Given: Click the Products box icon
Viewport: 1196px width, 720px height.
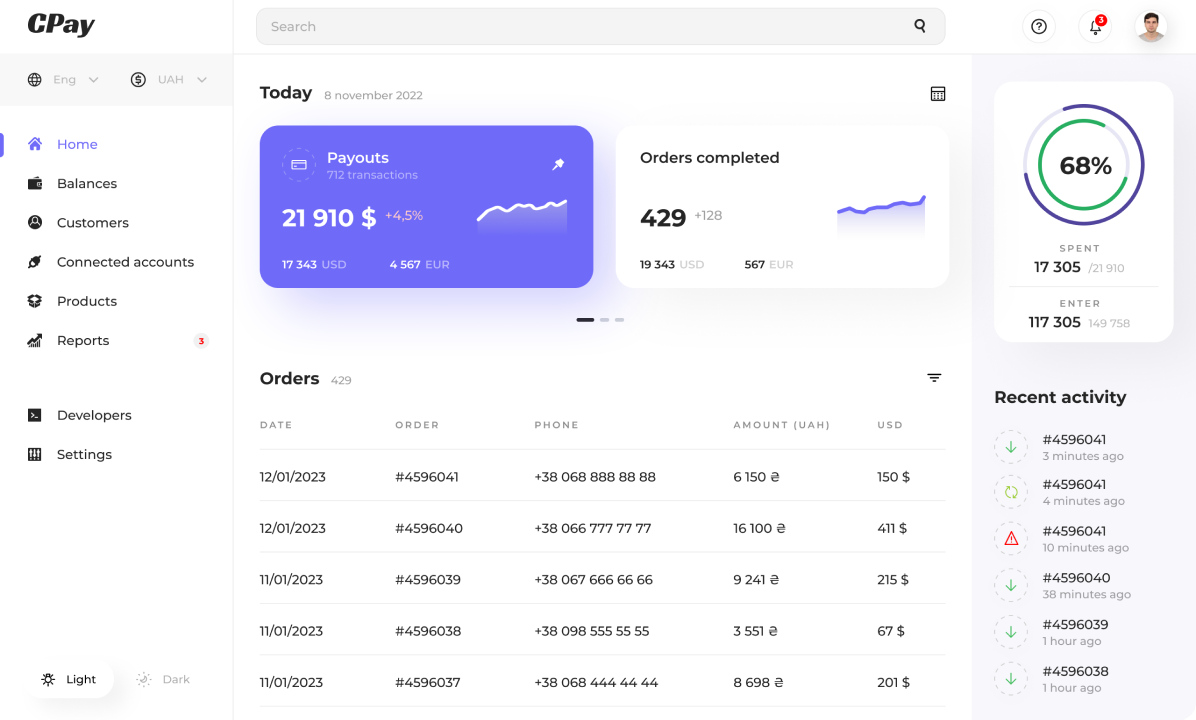Looking at the screenshot, I should (x=34, y=301).
